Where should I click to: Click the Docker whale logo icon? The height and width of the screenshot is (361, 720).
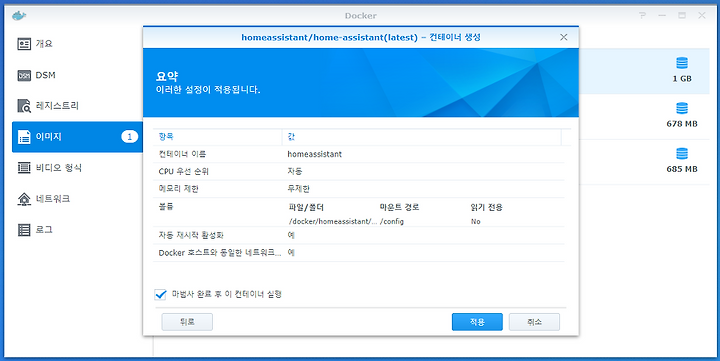(x=19, y=16)
